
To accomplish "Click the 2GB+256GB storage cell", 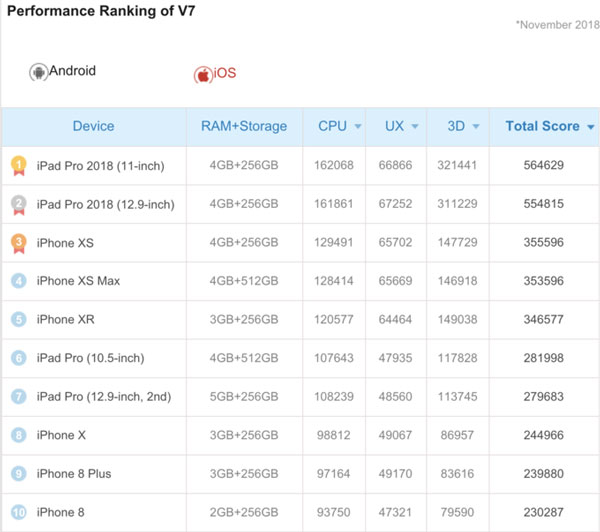I will tap(244, 512).
